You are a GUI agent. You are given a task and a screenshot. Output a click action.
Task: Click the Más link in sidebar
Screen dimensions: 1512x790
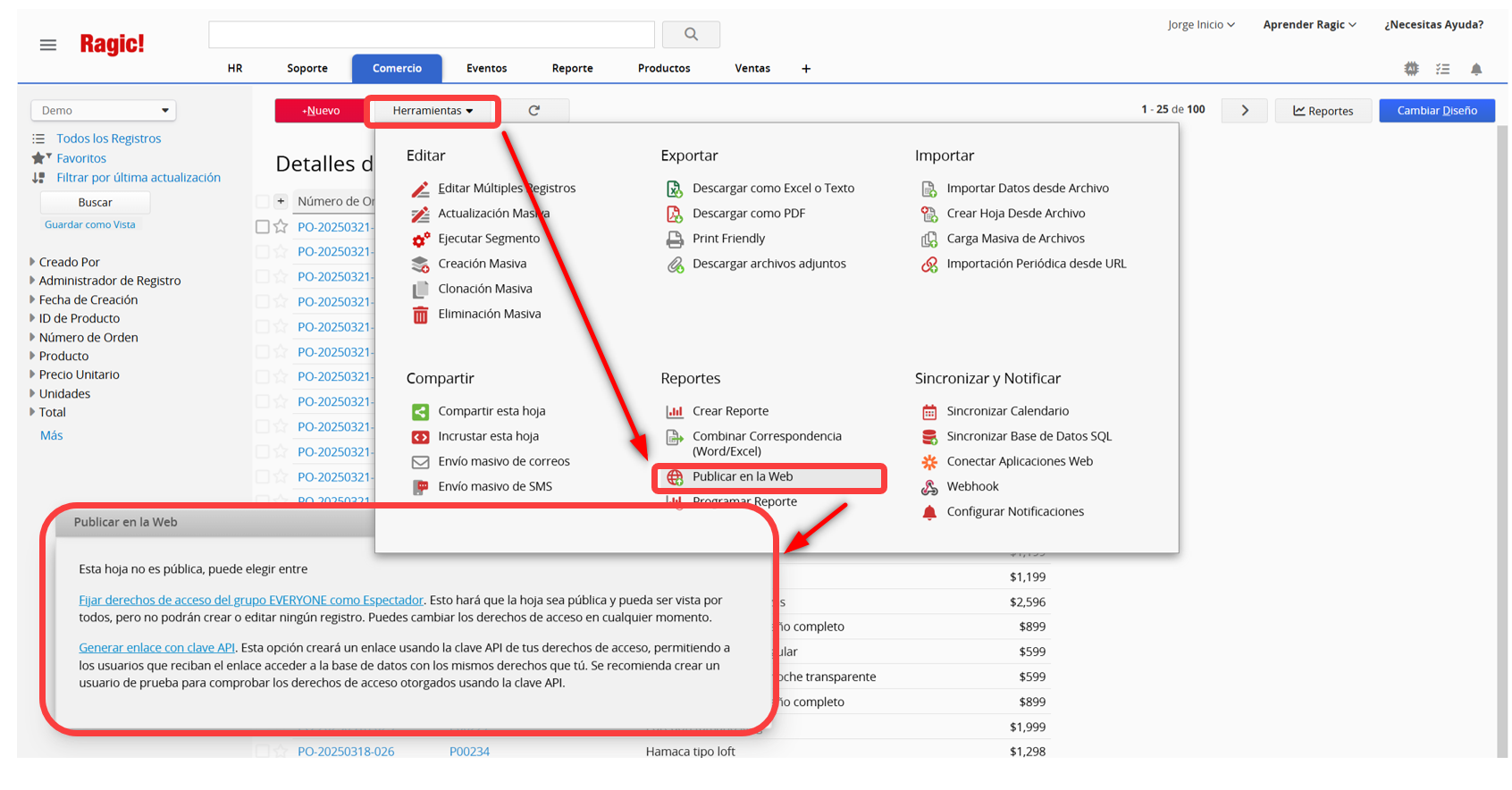52,436
